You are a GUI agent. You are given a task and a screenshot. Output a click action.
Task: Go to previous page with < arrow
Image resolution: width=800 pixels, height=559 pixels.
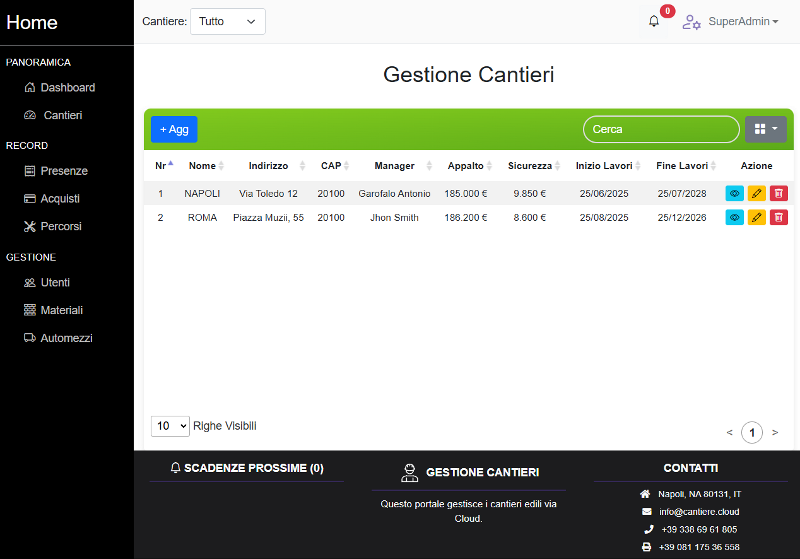pos(729,433)
